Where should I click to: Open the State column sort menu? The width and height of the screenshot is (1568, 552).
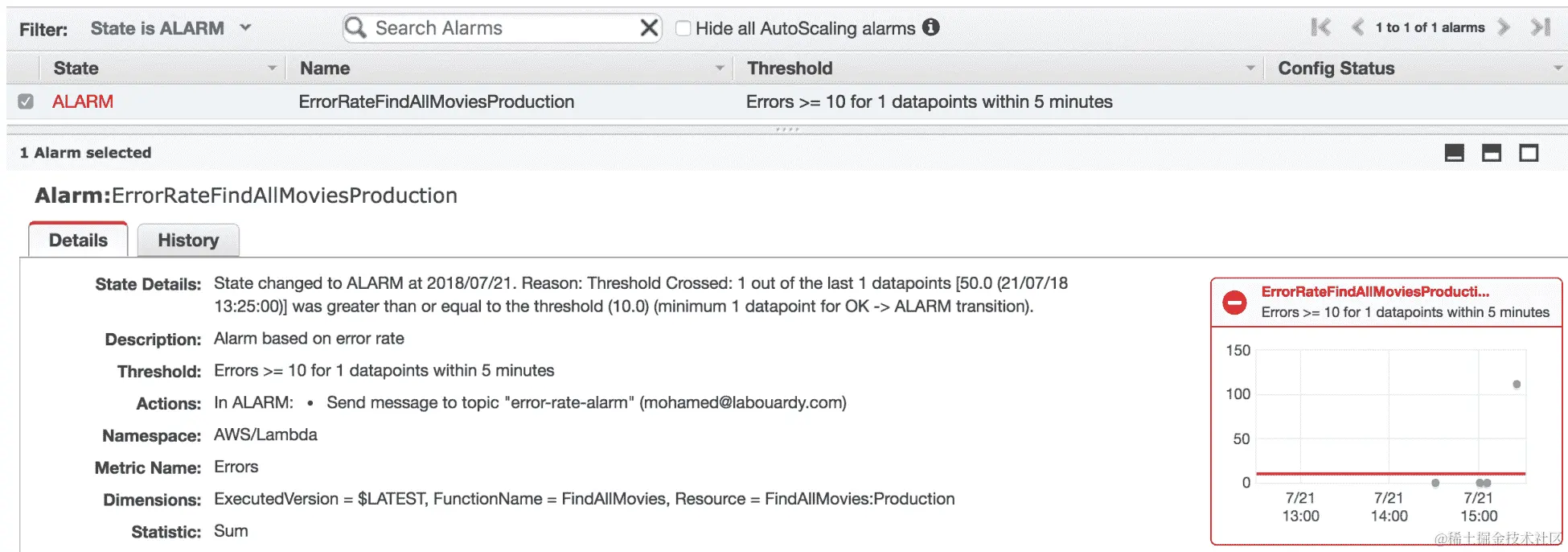tap(272, 68)
